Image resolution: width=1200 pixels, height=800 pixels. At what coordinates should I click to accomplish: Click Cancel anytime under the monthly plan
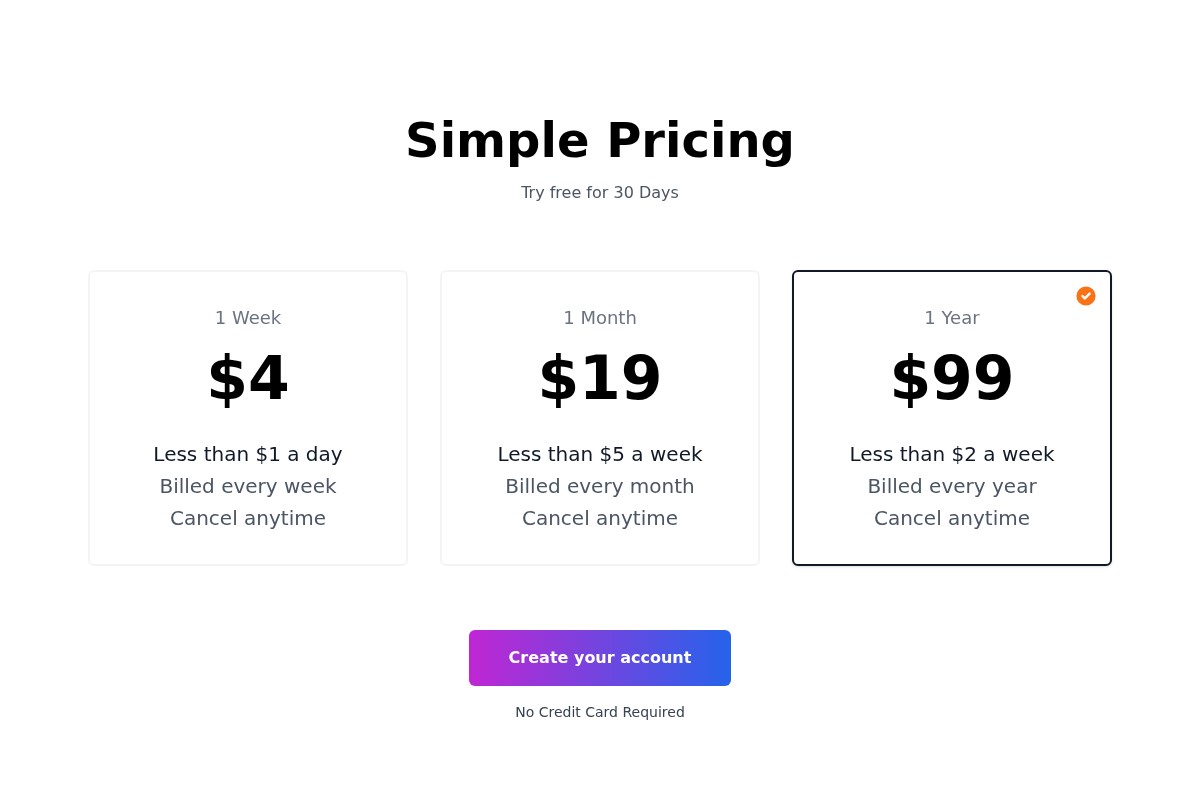[600, 518]
